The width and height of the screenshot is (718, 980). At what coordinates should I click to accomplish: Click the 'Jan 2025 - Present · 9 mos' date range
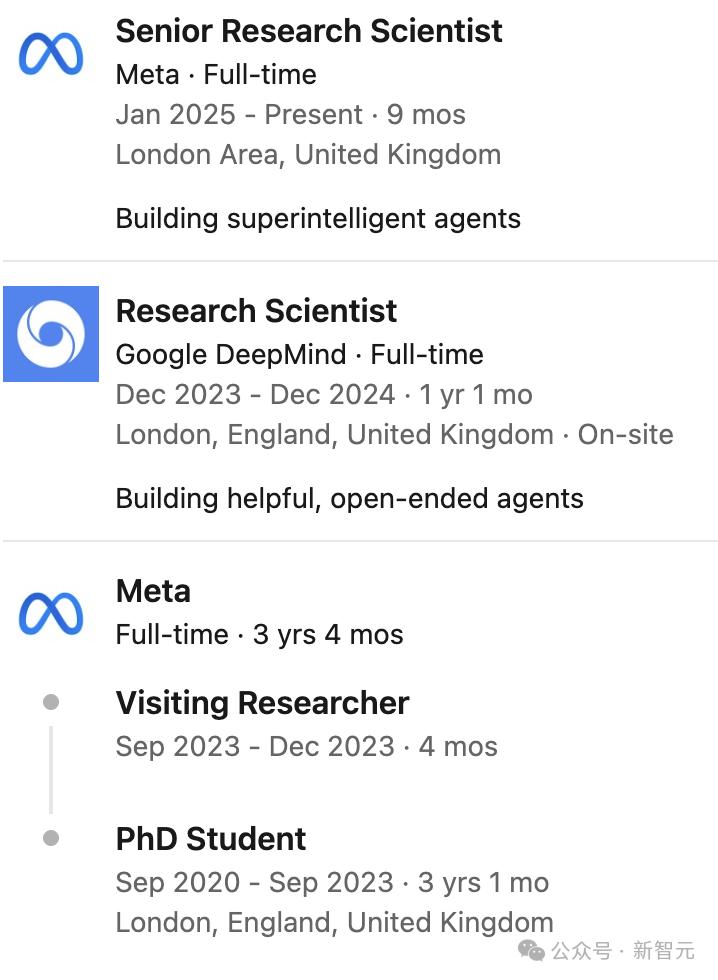290,114
